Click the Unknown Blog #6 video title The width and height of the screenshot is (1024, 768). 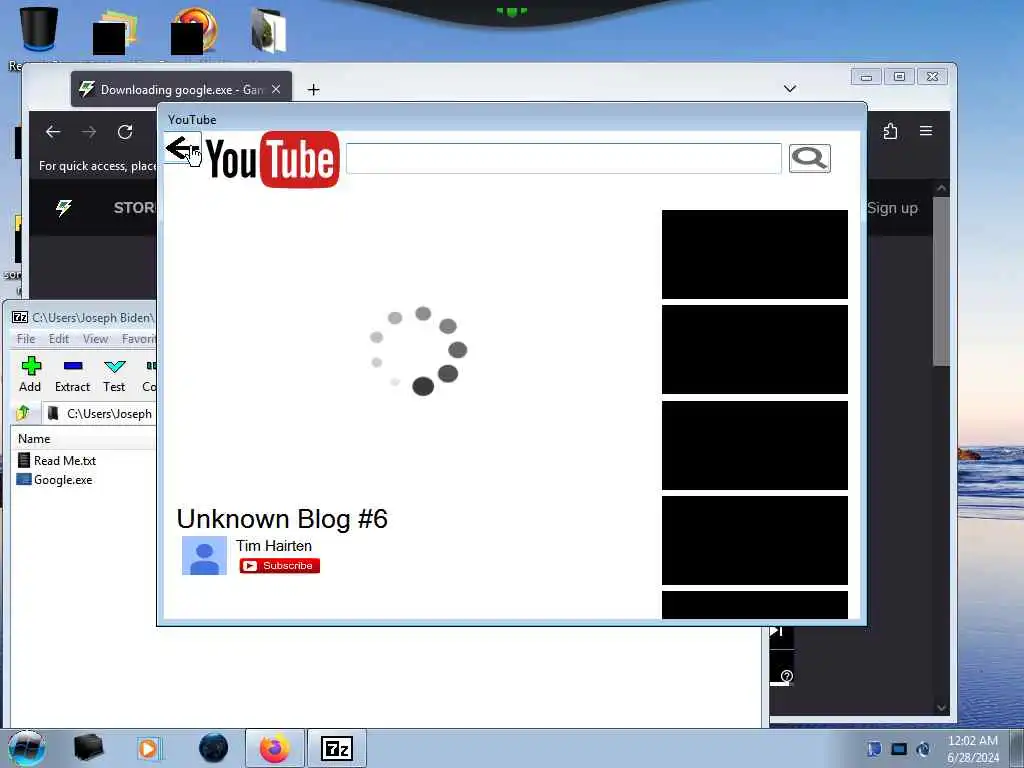pos(282,519)
